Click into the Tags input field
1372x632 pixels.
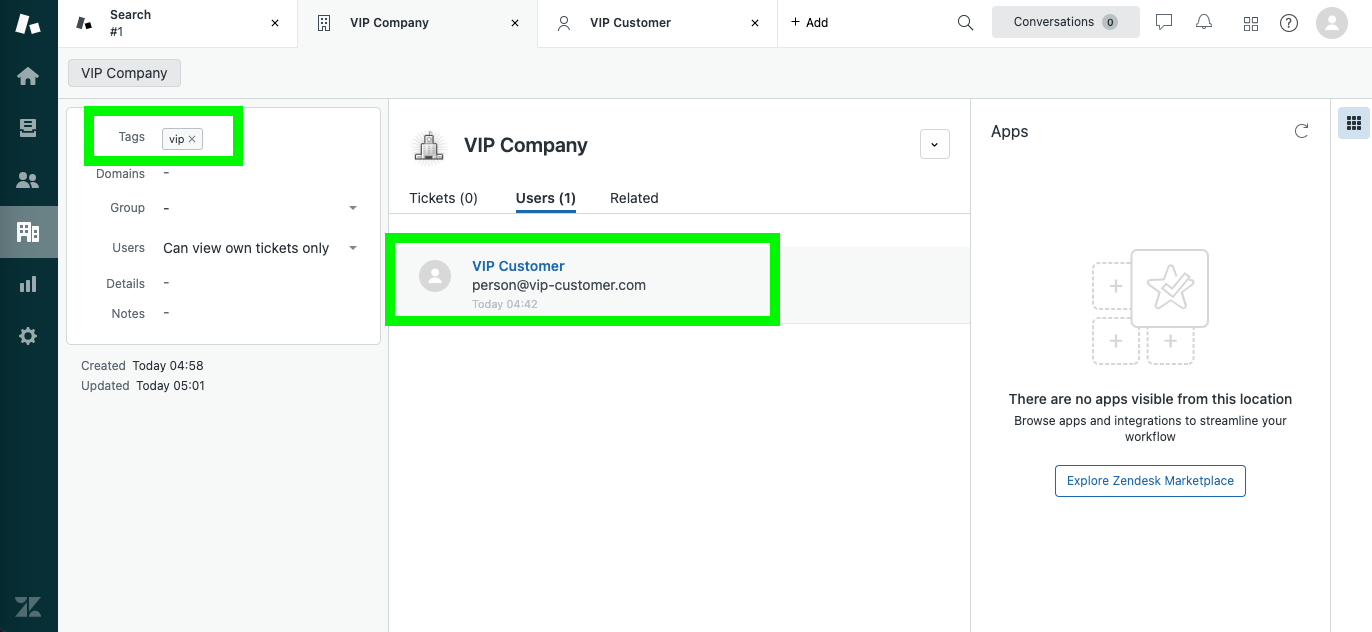[x=260, y=139]
